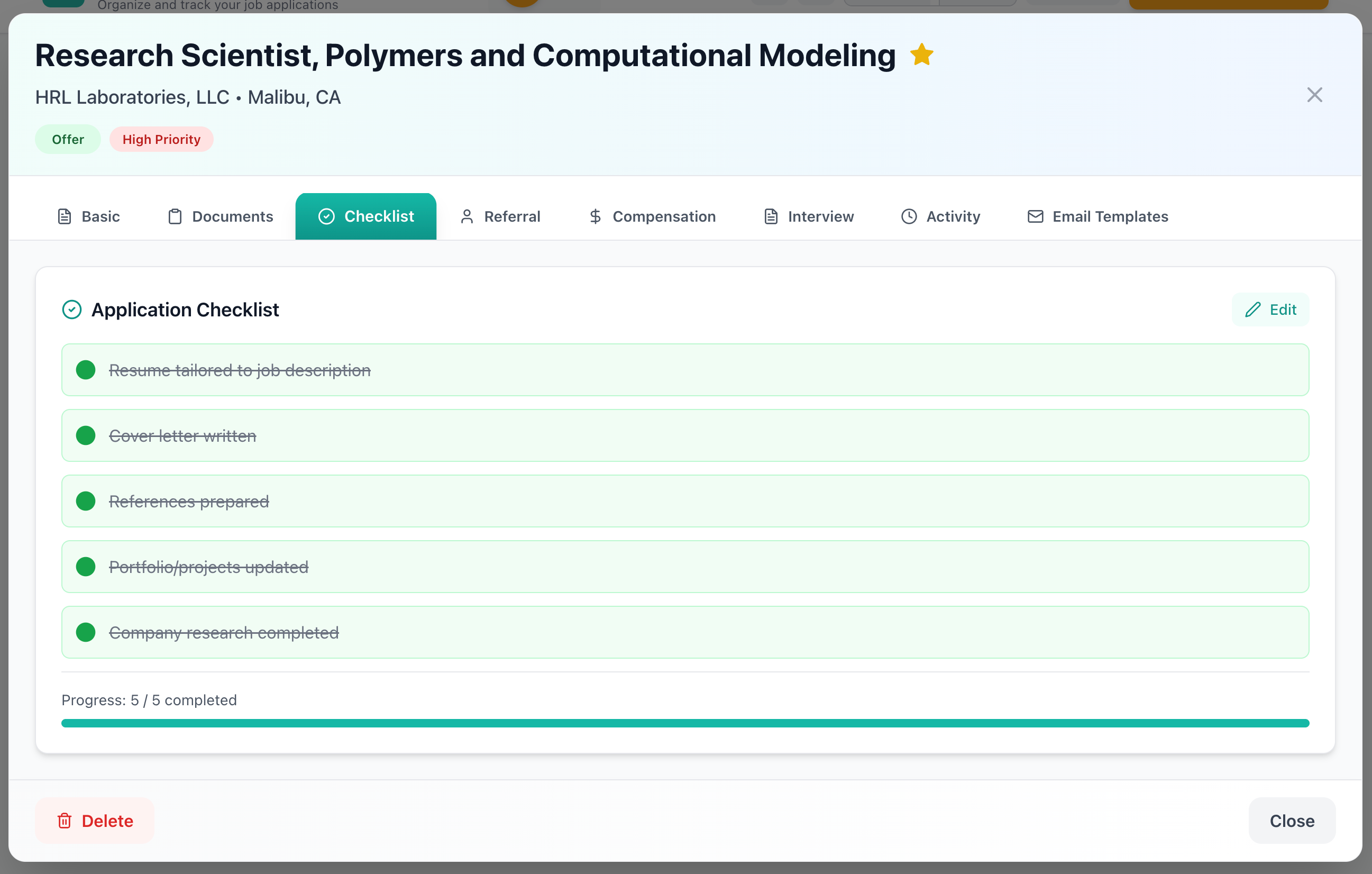Screen dimensions: 1372x874
Task: Go to the Basic tab
Action: point(89,216)
